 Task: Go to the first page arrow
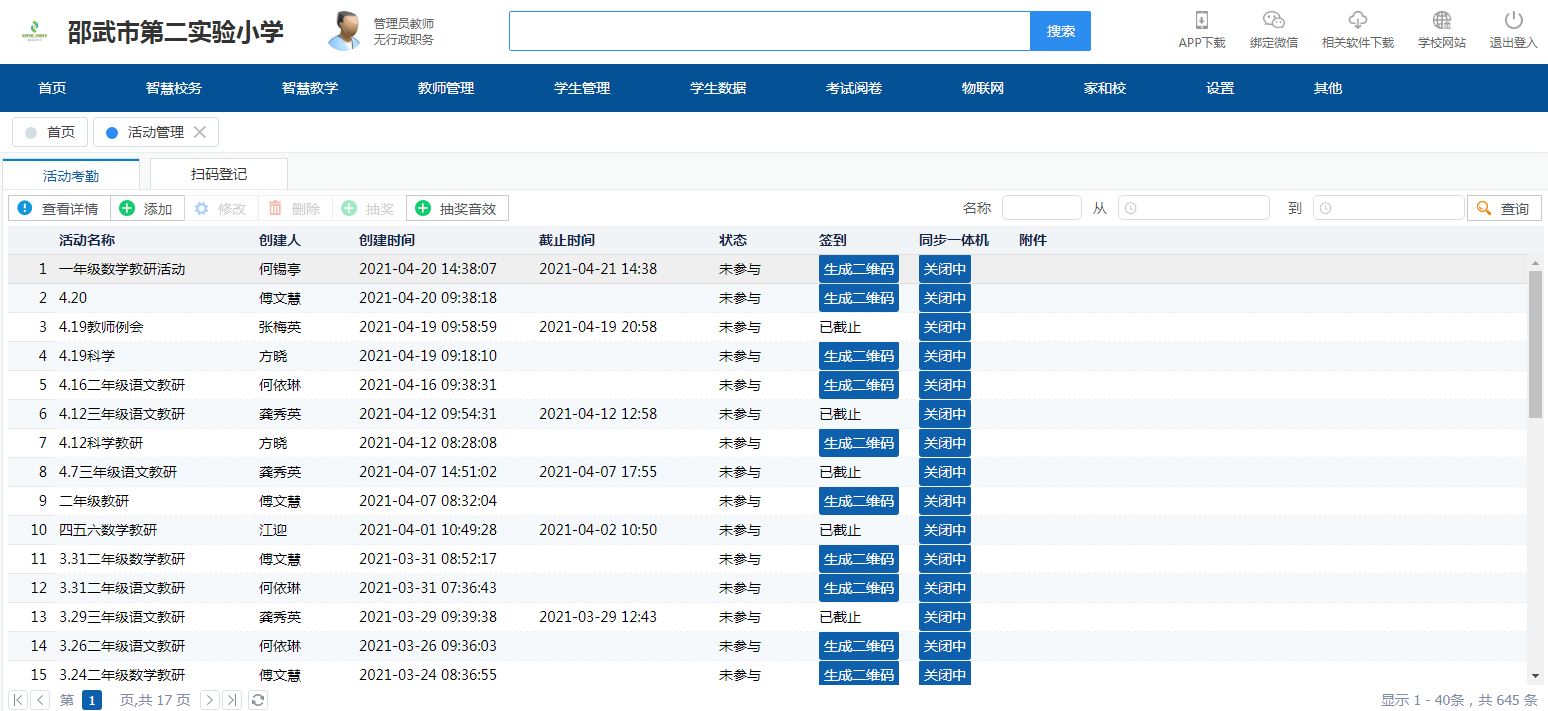pyautogui.click(x=18, y=700)
